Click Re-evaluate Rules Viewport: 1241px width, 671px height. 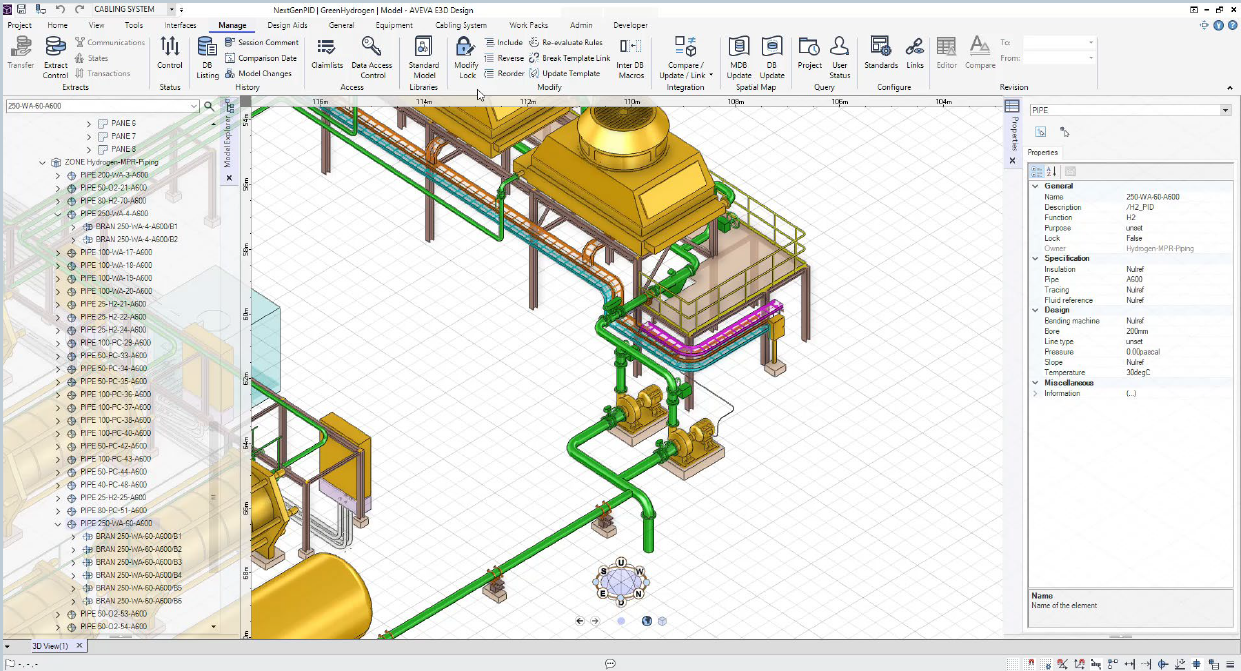(x=566, y=43)
